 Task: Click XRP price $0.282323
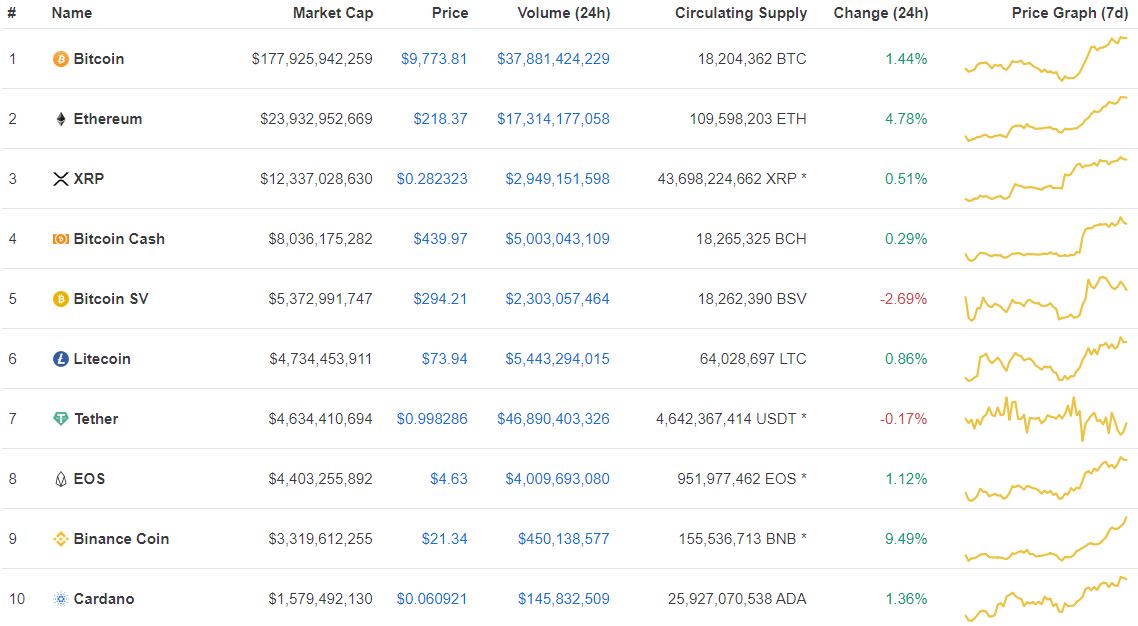pos(432,179)
